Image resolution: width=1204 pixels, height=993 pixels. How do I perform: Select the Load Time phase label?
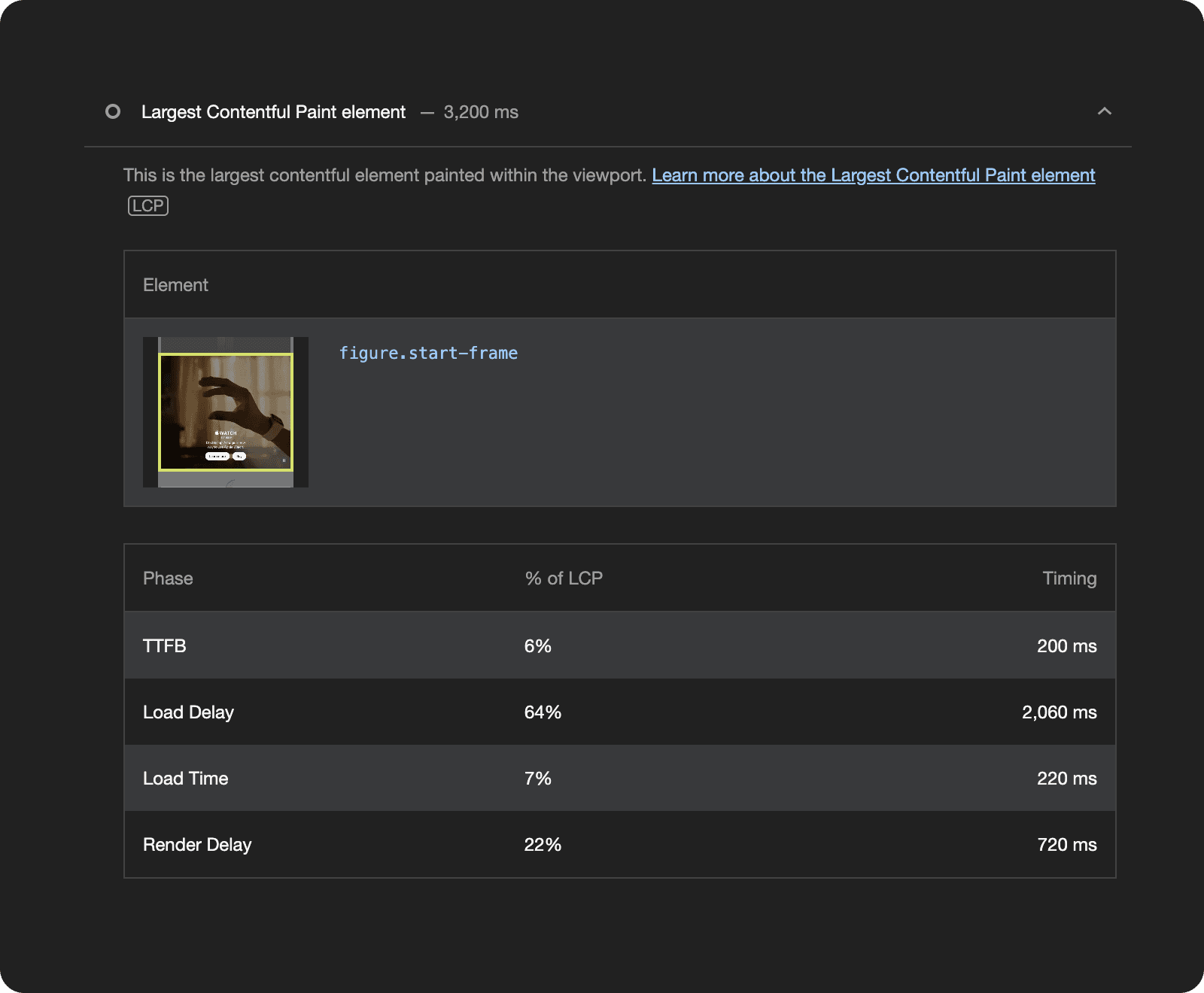(185, 779)
